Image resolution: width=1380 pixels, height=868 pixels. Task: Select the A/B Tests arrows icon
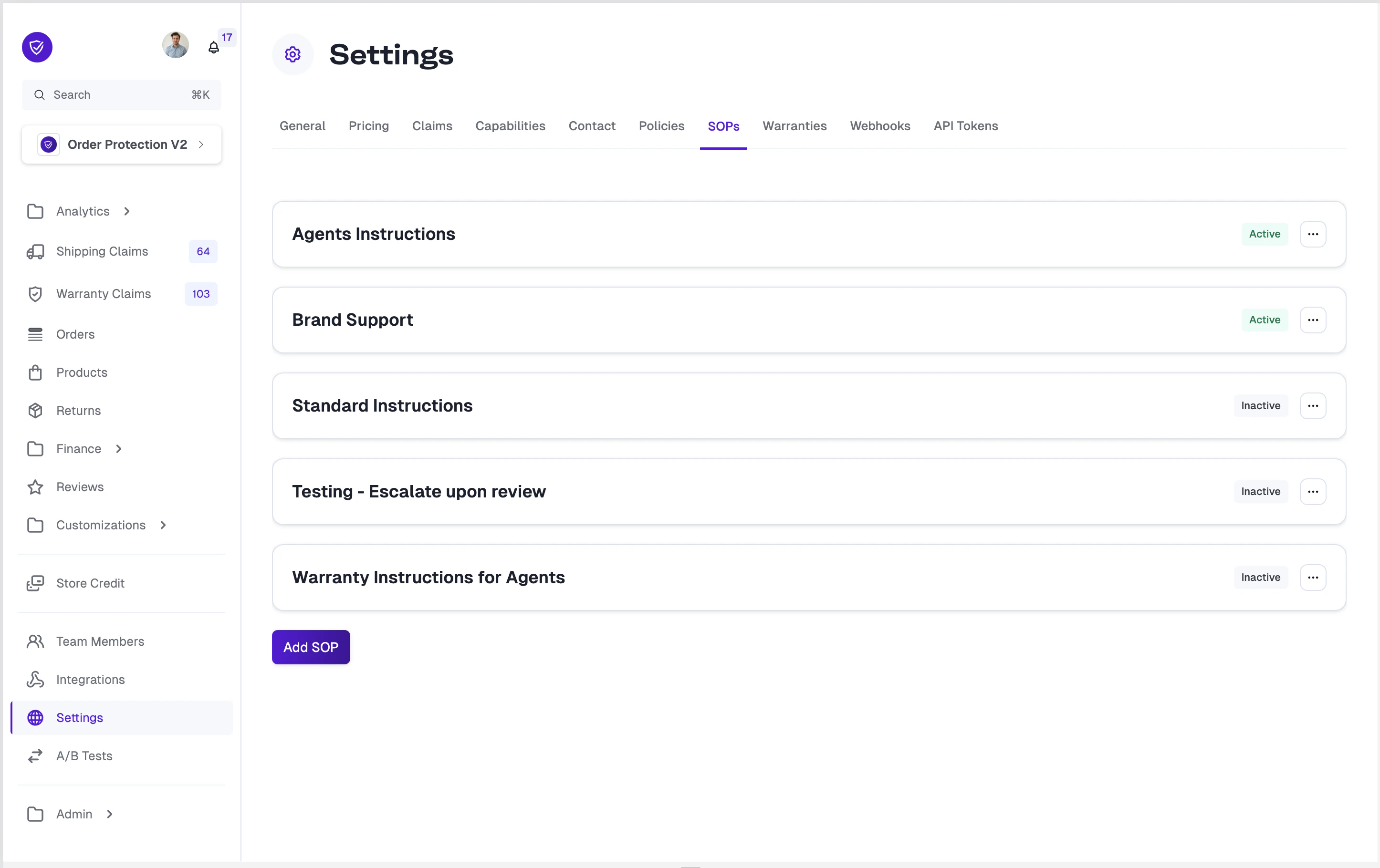click(x=35, y=756)
